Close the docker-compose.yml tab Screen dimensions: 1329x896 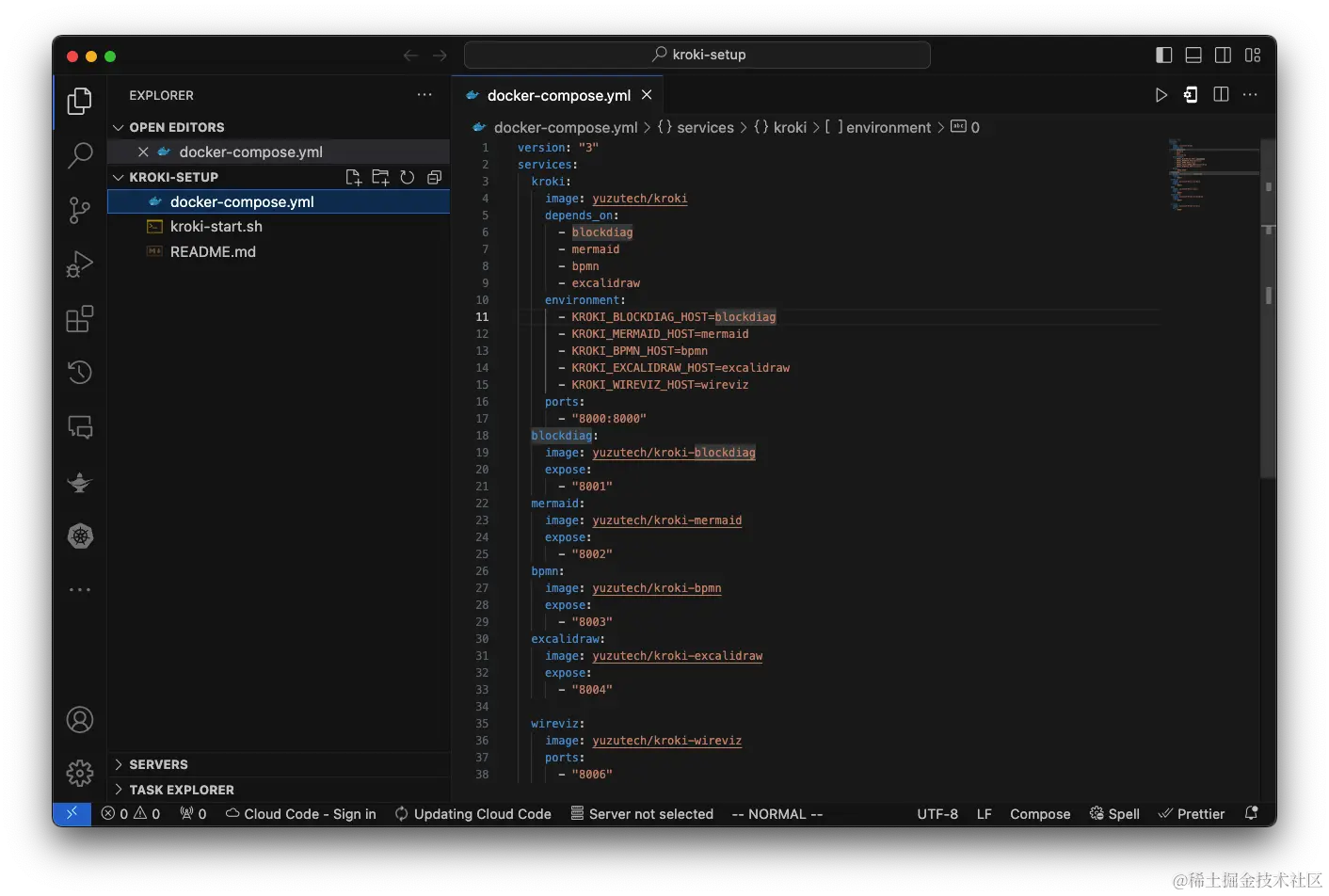(x=647, y=95)
